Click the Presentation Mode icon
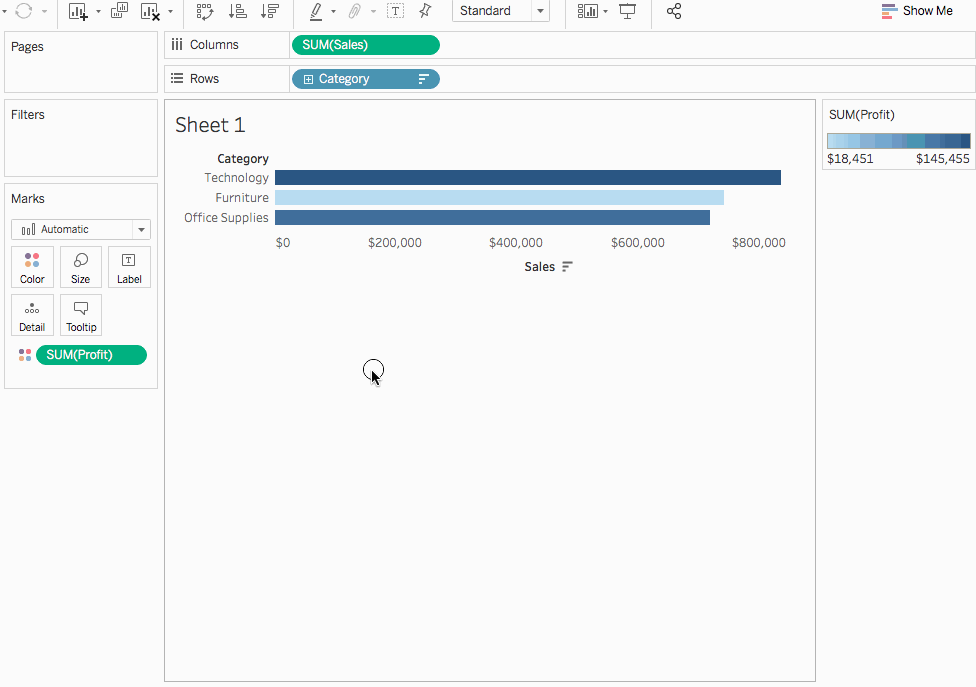The width and height of the screenshot is (976, 687). pos(627,11)
